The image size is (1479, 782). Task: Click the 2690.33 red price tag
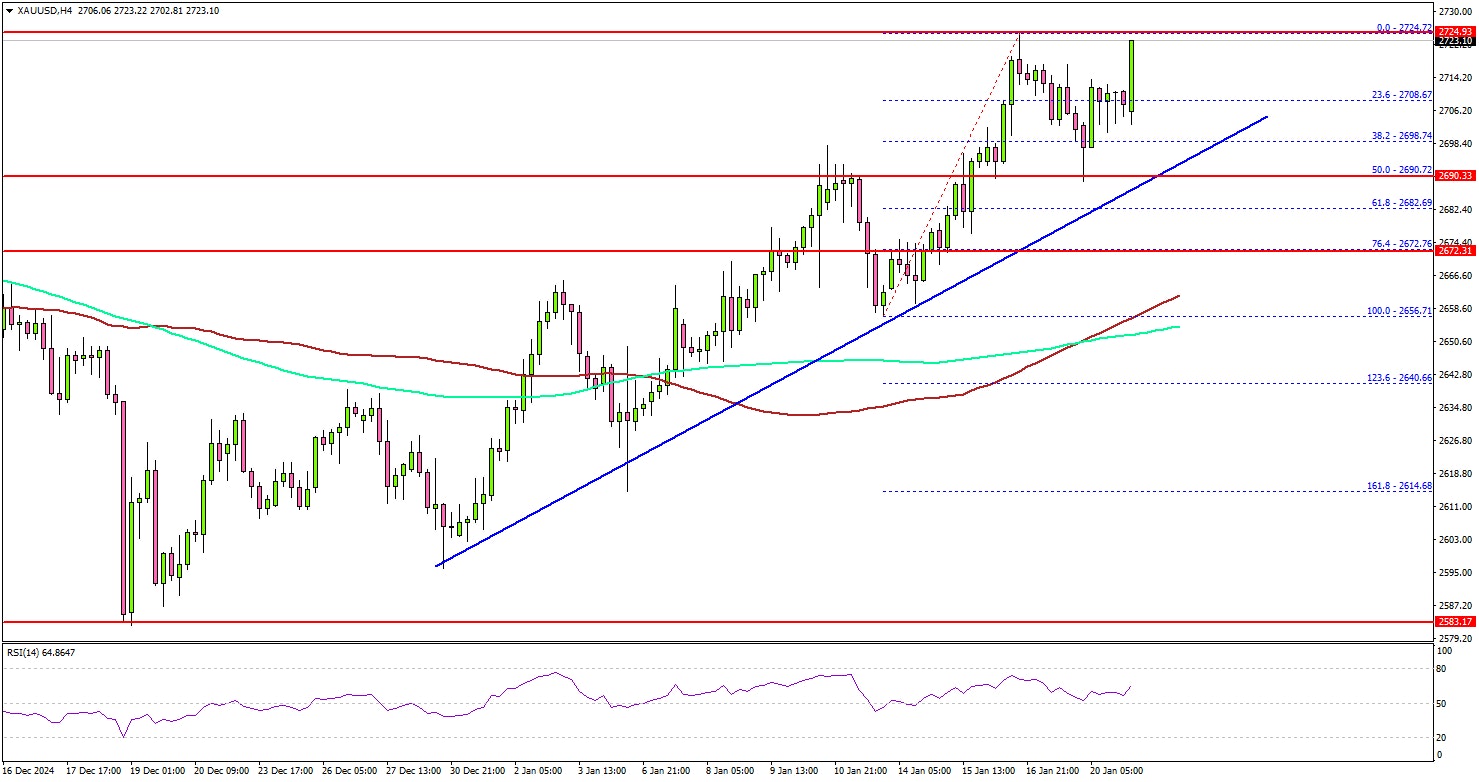point(1455,176)
